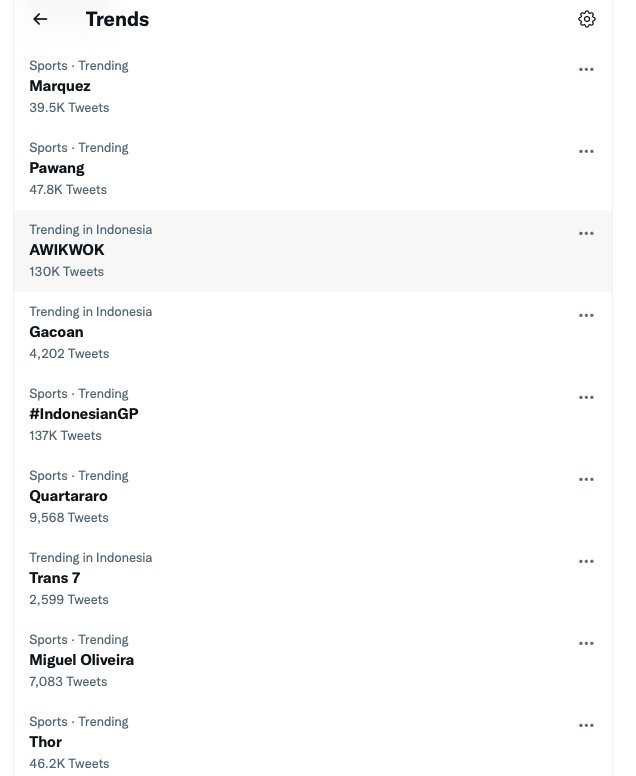View the Gacoan trend tweets
The width and height of the screenshot is (636, 776).
click(x=313, y=333)
